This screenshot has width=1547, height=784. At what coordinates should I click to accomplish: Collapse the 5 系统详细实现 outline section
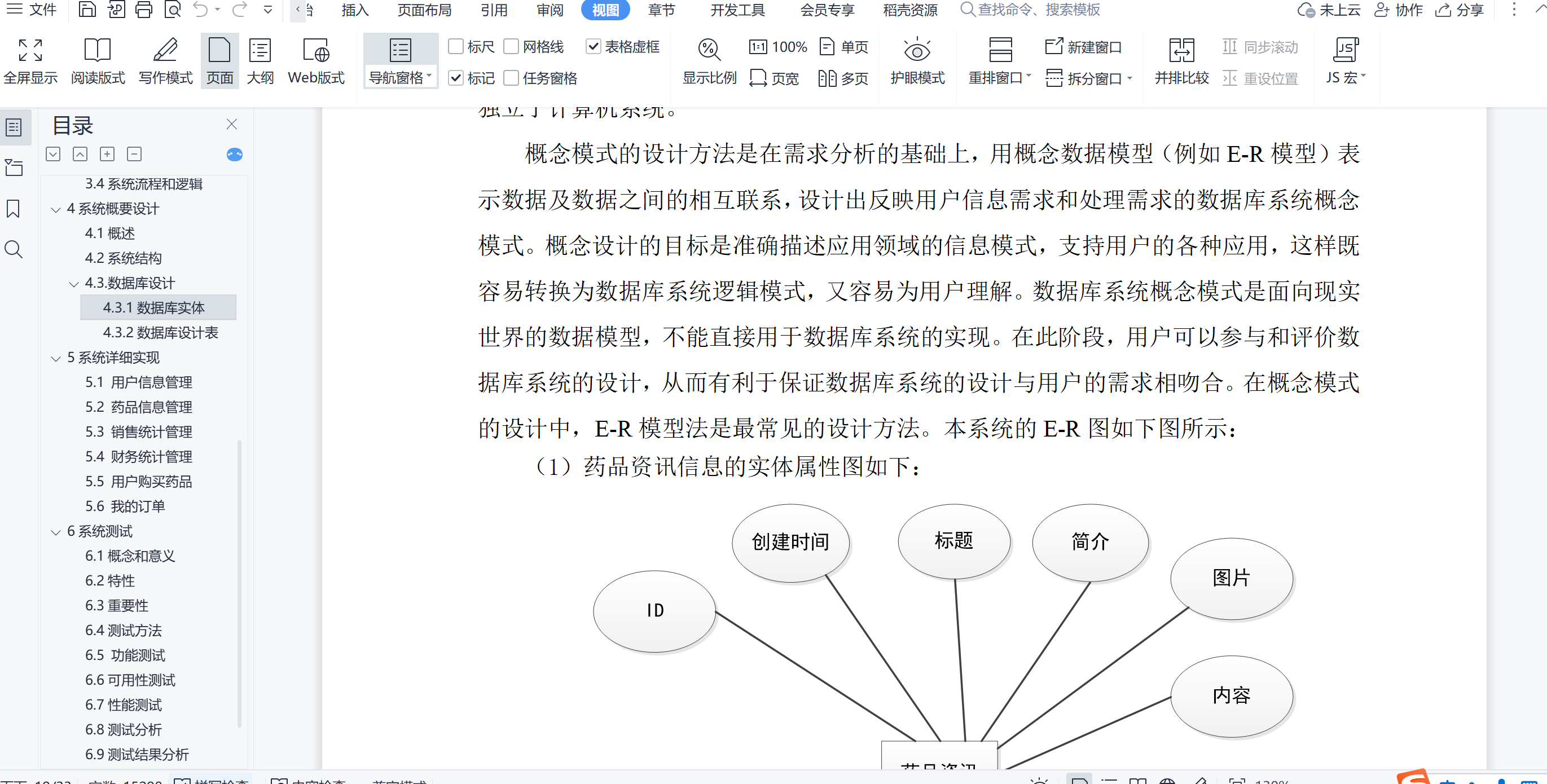click(x=56, y=359)
